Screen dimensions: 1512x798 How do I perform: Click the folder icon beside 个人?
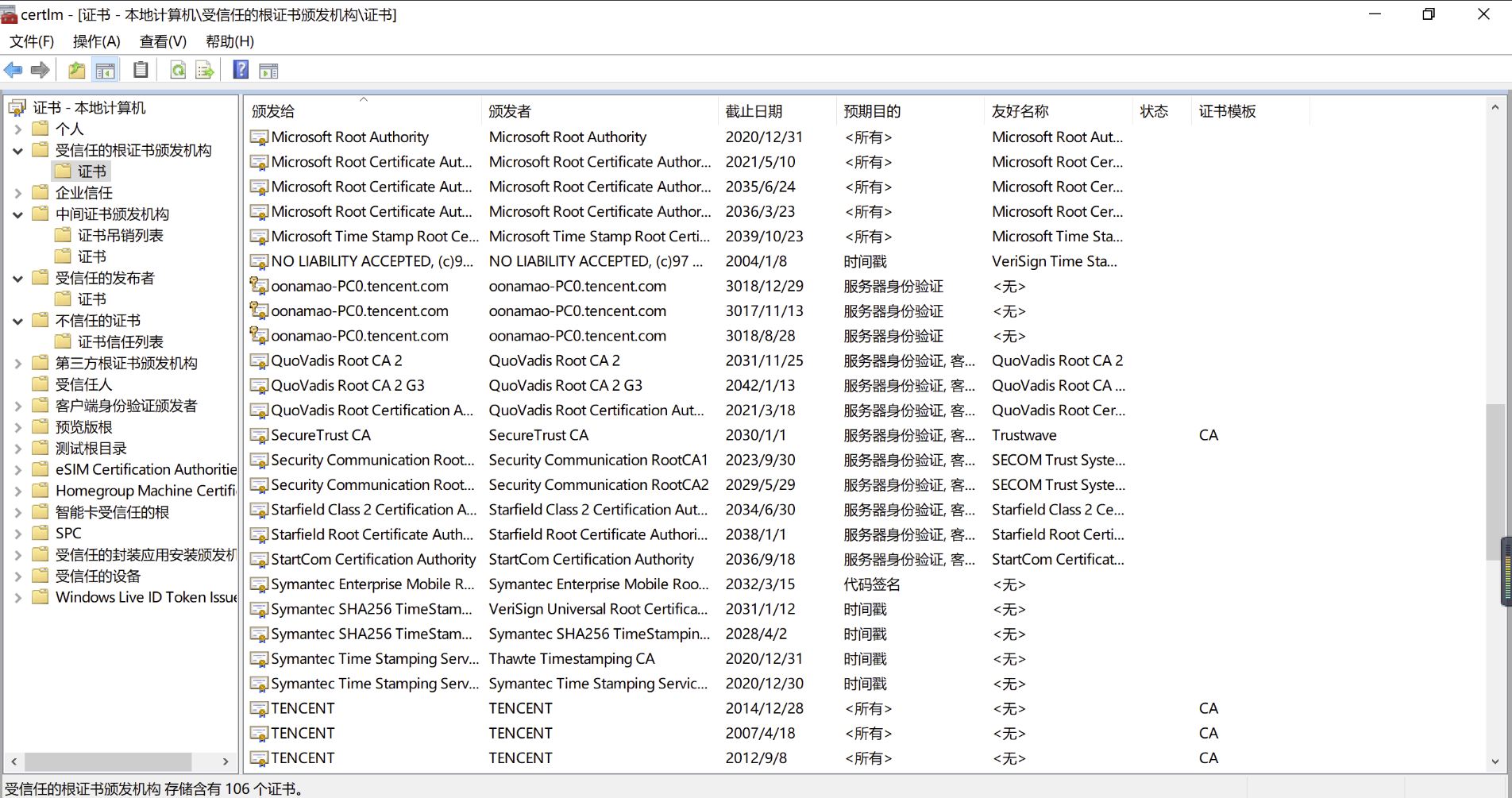tap(40, 129)
